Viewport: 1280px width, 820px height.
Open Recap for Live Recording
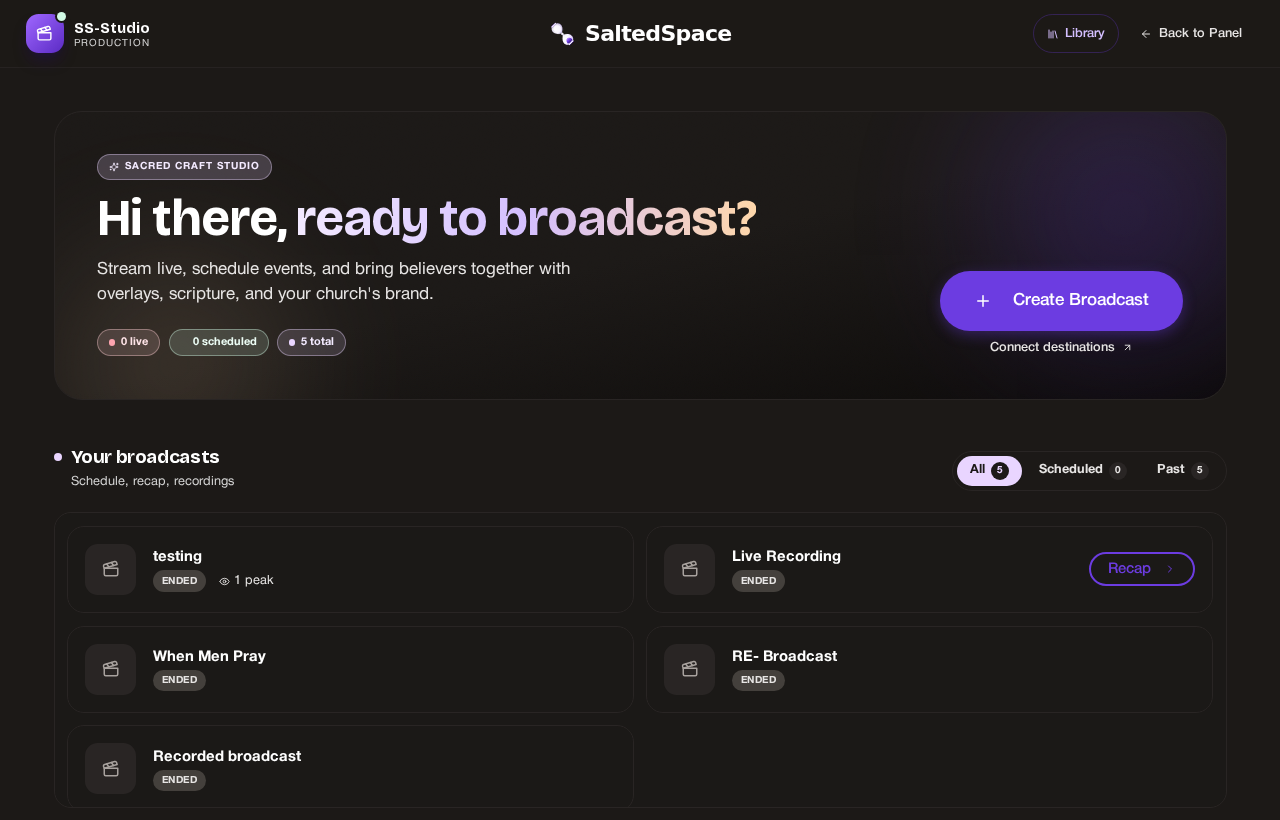click(1142, 569)
